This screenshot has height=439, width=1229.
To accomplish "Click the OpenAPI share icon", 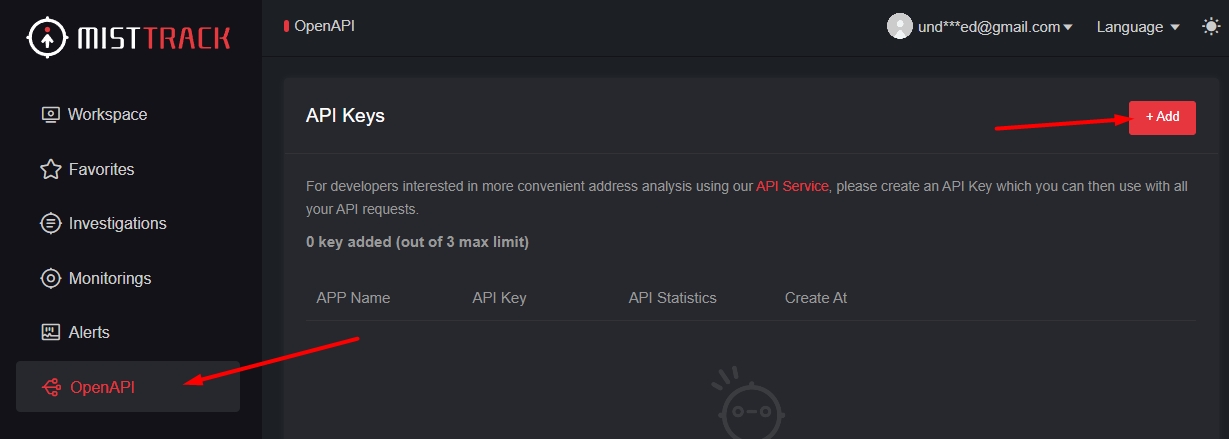I will point(50,387).
